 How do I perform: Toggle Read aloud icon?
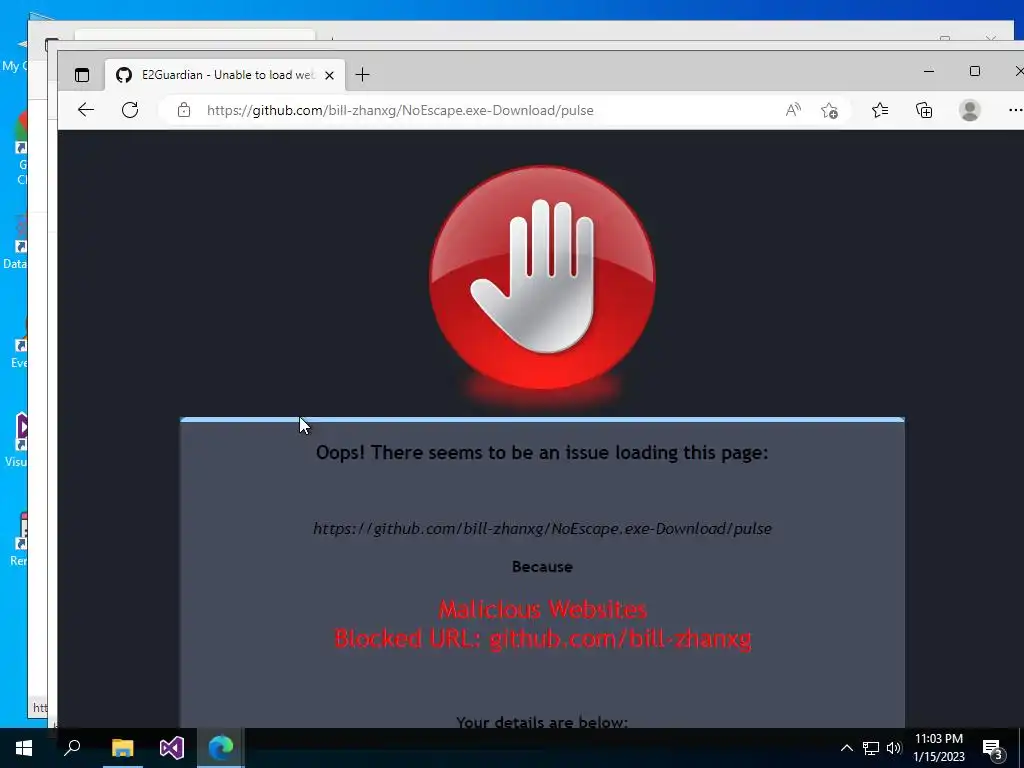tap(793, 110)
